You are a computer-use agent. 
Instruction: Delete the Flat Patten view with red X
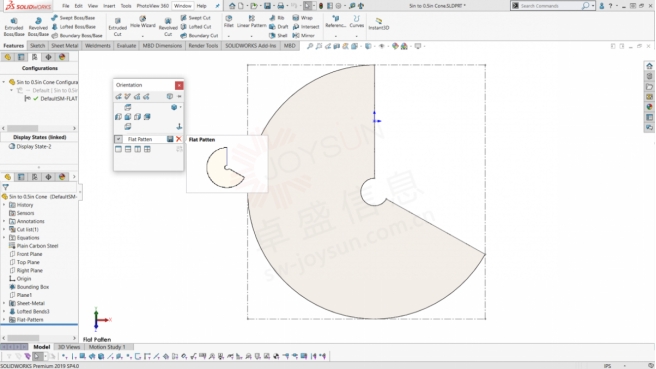(179, 139)
